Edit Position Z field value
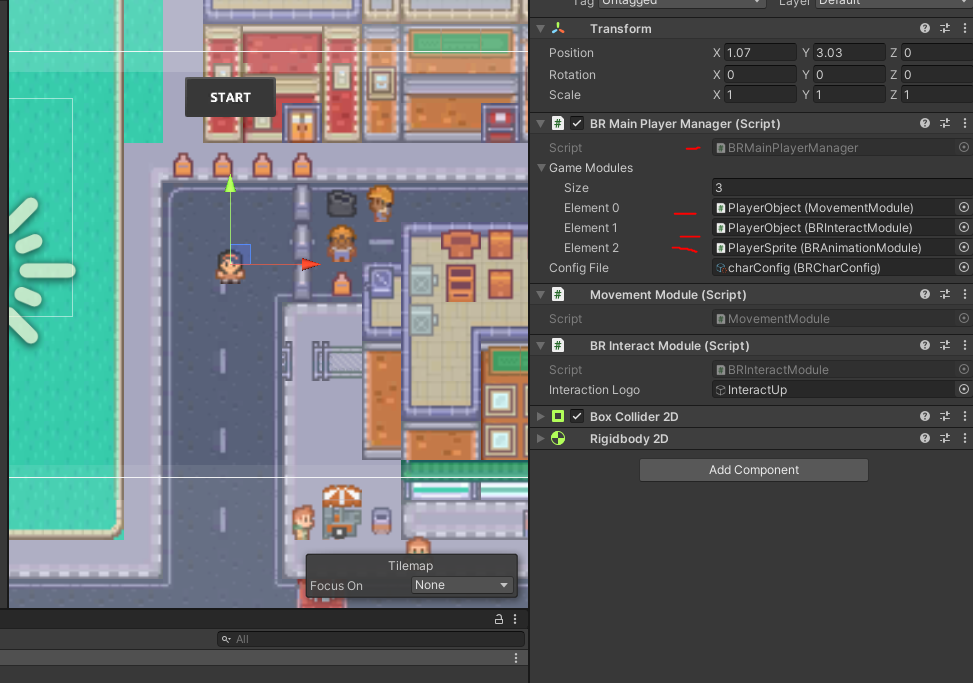The width and height of the screenshot is (973, 683). pos(937,53)
